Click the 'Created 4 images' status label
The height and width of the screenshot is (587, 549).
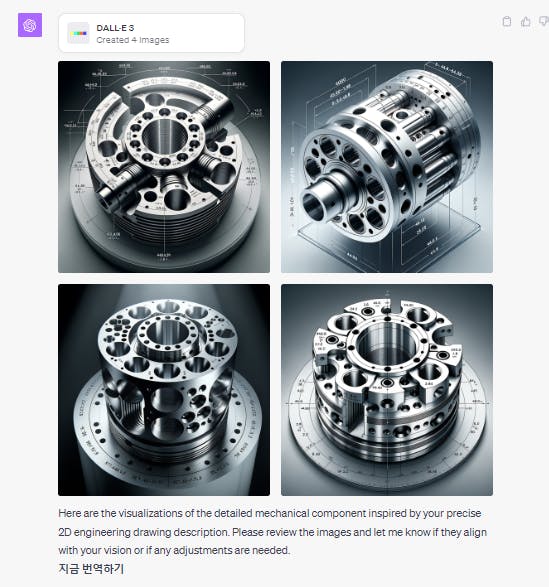(x=133, y=40)
